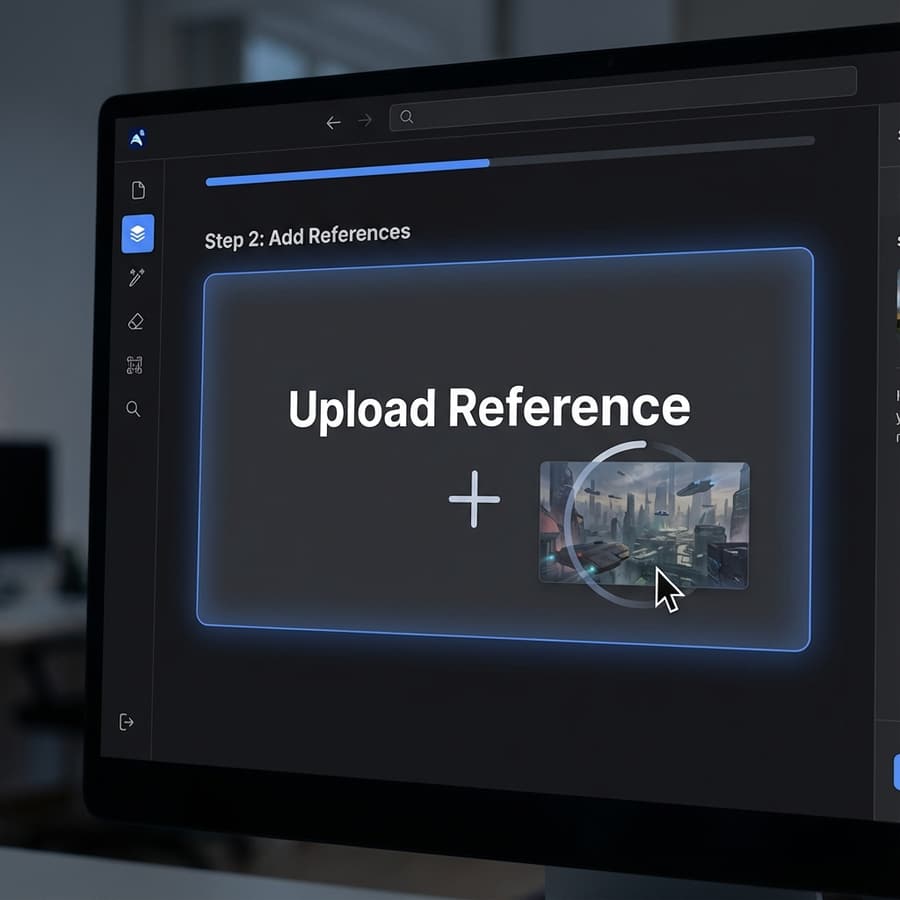
Task: Select the frame selection tool icon
Action: 134,365
